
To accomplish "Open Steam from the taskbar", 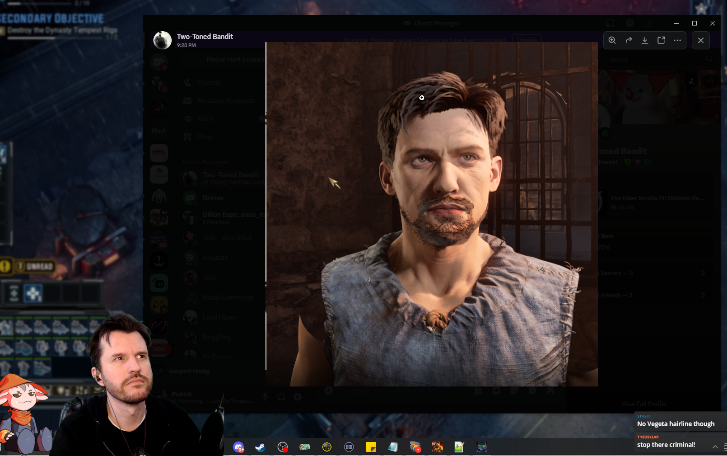I will [260, 447].
